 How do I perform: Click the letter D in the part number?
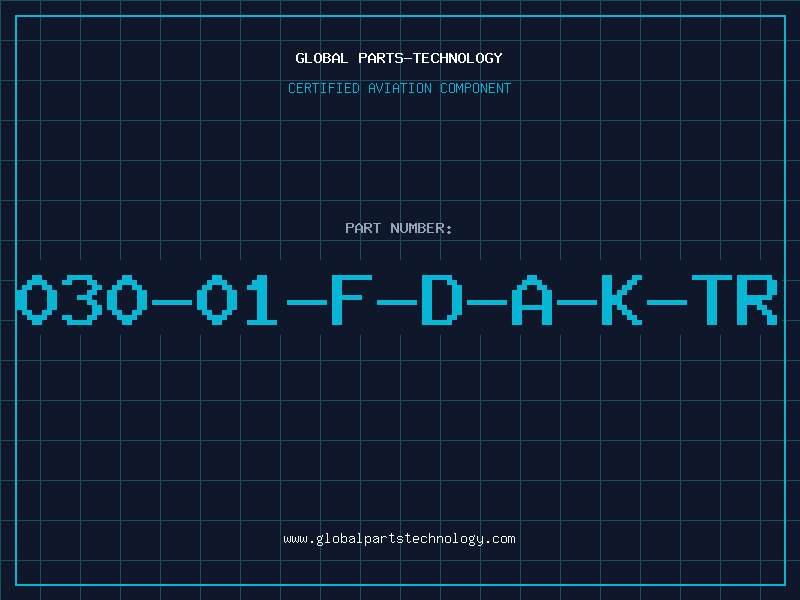click(x=442, y=299)
